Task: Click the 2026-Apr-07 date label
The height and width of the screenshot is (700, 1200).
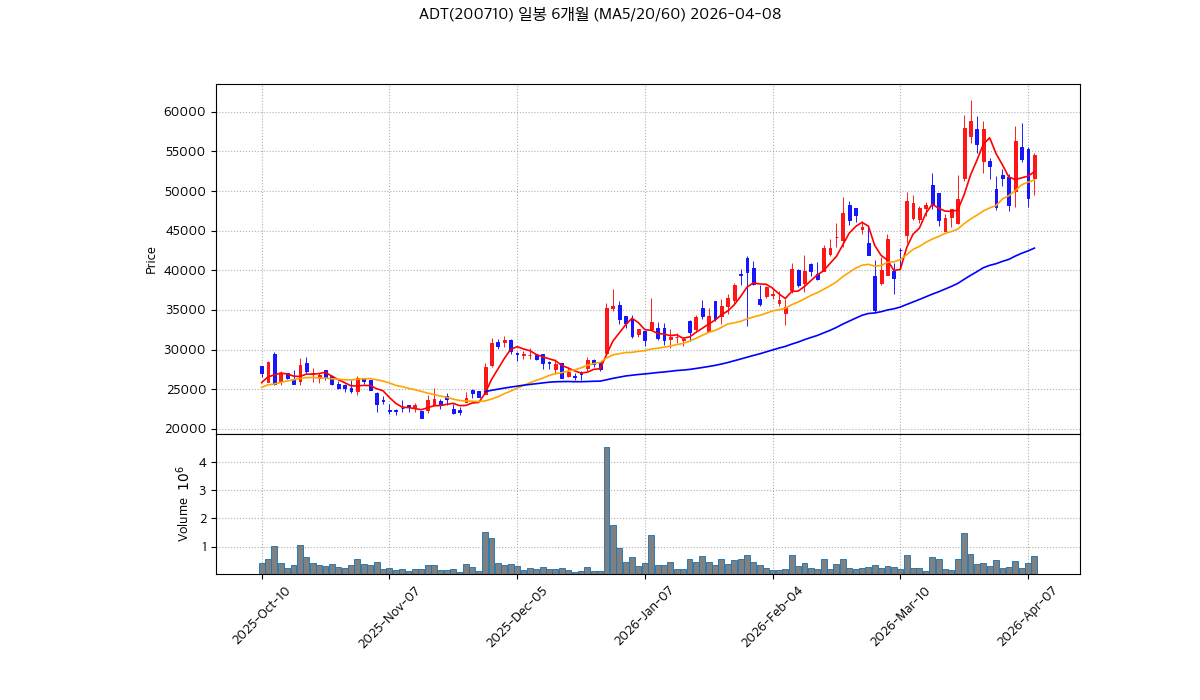Action: point(1027,617)
